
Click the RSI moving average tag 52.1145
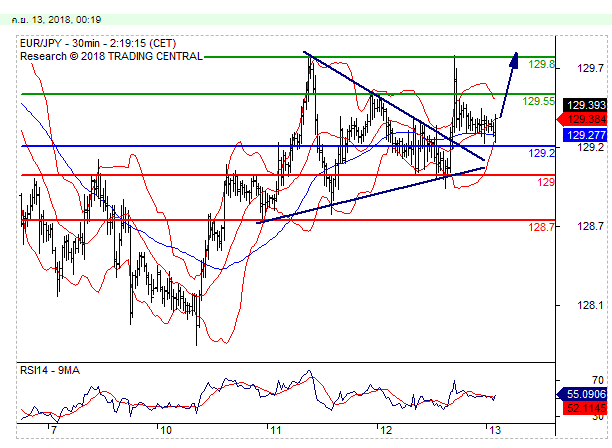(585, 409)
